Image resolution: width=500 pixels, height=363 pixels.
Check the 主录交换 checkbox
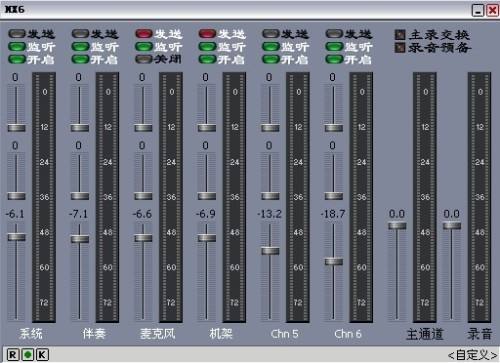[x=400, y=35]
